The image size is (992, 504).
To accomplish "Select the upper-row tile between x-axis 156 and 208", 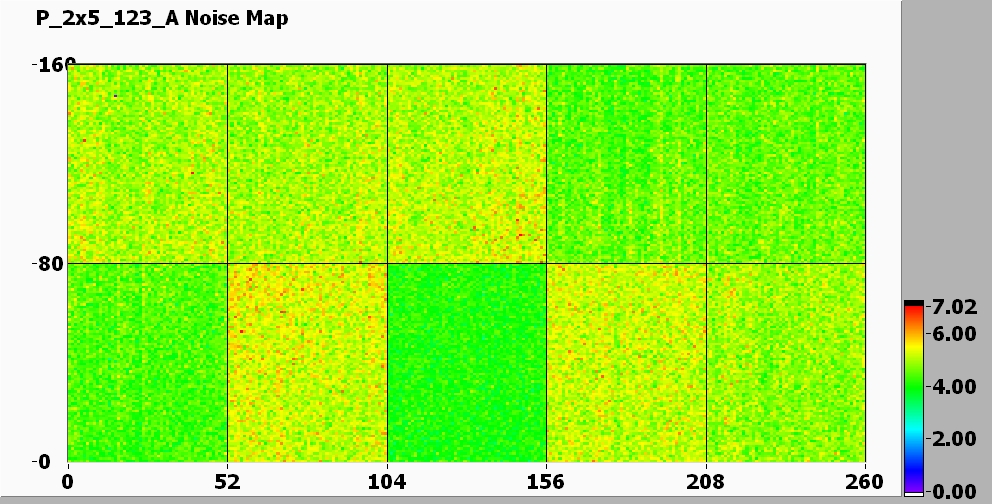I will click(626, 164).
